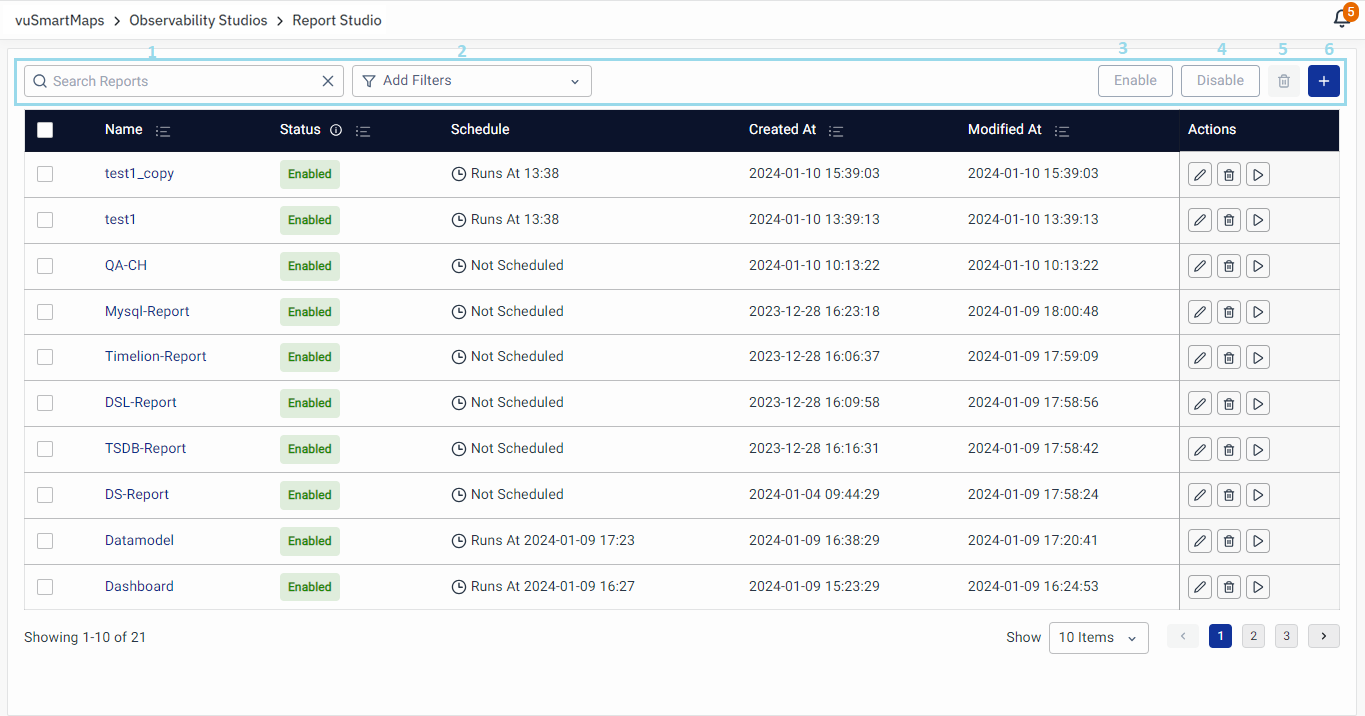This screenshot has height=716, width=1365.
Task: Expand the 10 Items page size dropdown
Action: tap(1098, 638)
